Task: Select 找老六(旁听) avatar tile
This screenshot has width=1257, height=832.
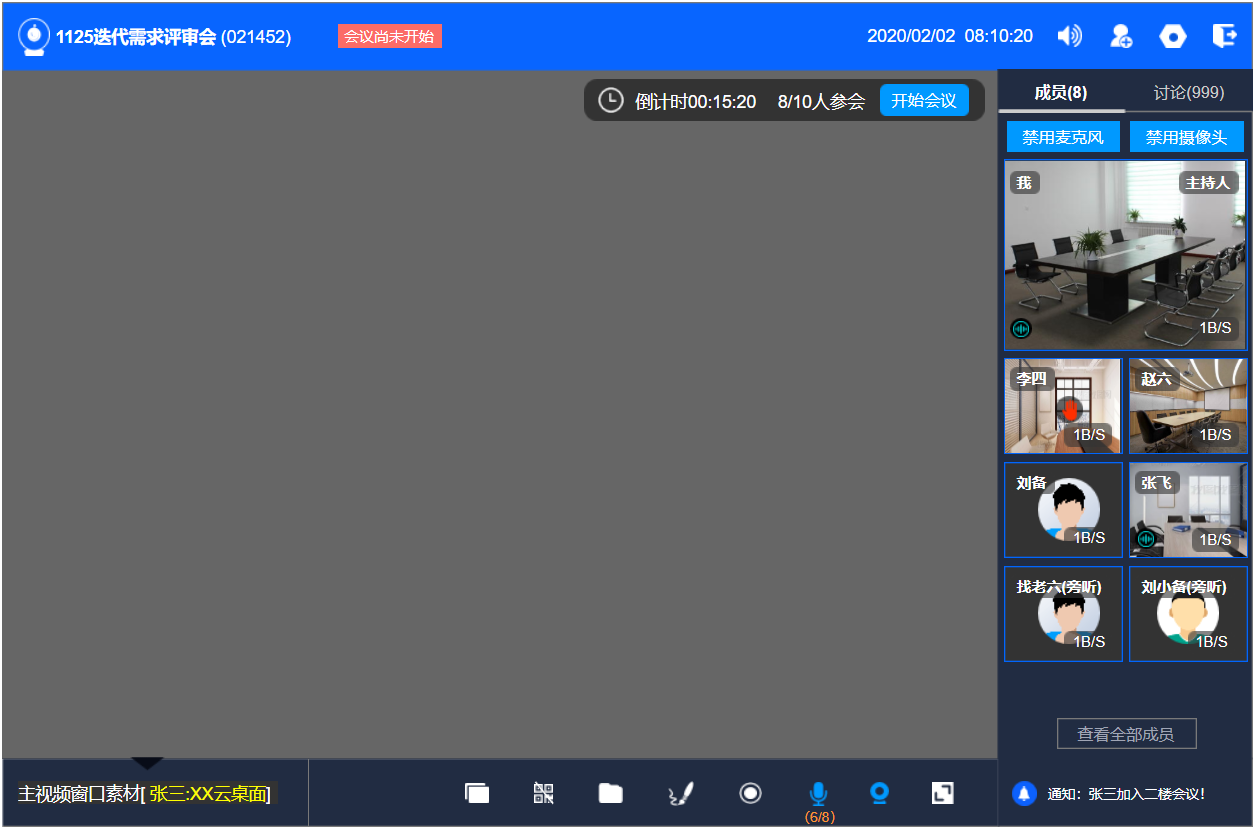Action: [x=1063, y=614]
